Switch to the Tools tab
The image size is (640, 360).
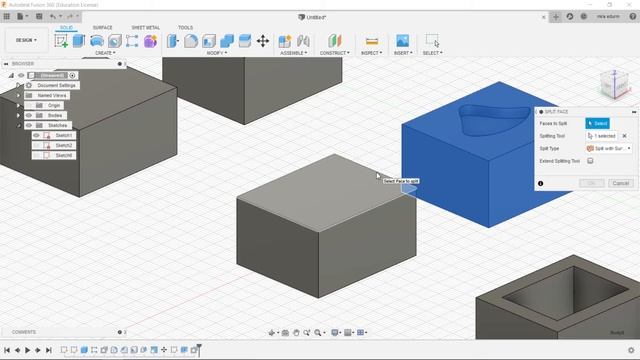185,28
